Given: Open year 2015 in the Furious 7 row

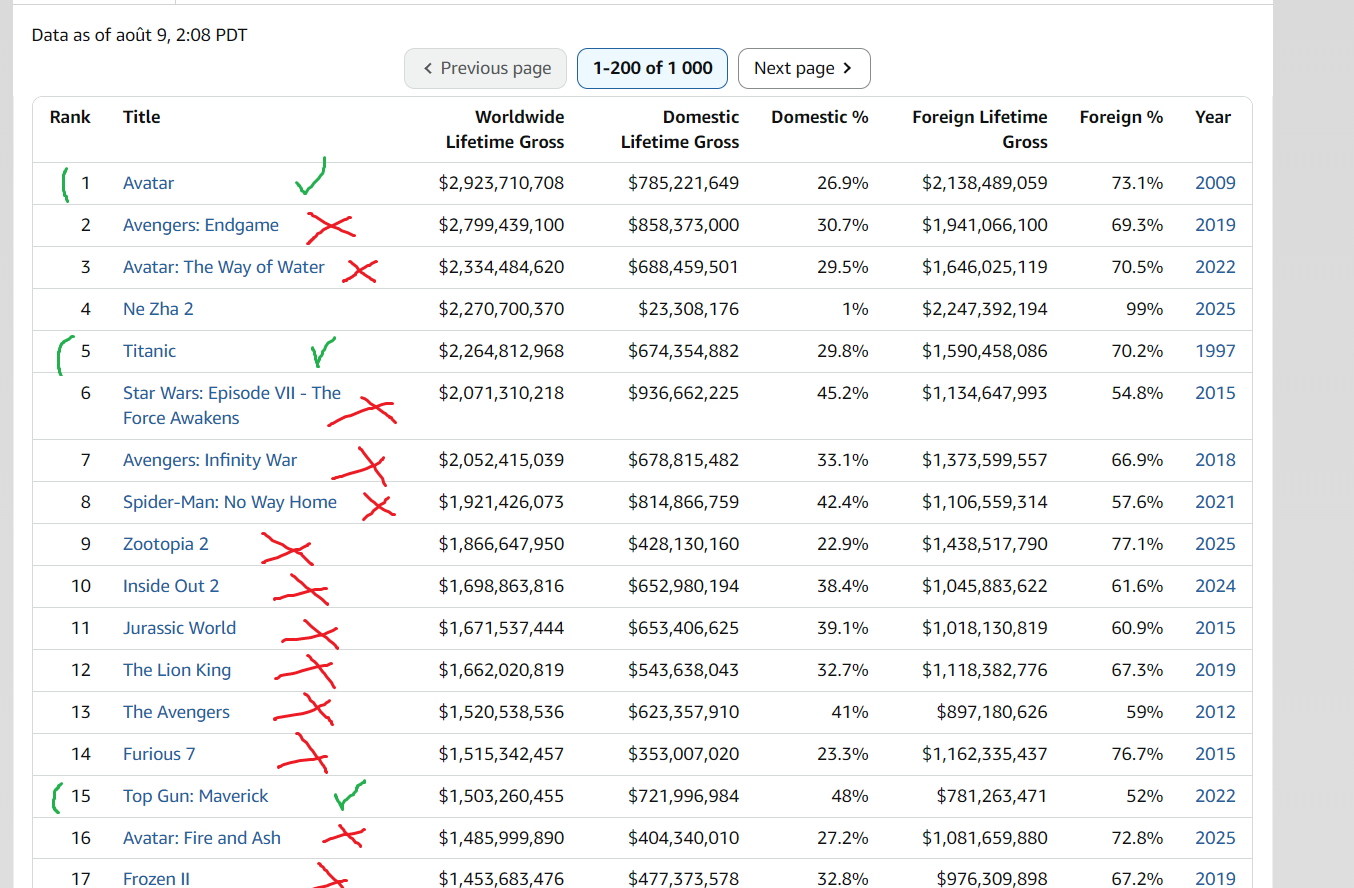Looking at the screenshot, I should pyautogui.click(x=1215, y=754).
